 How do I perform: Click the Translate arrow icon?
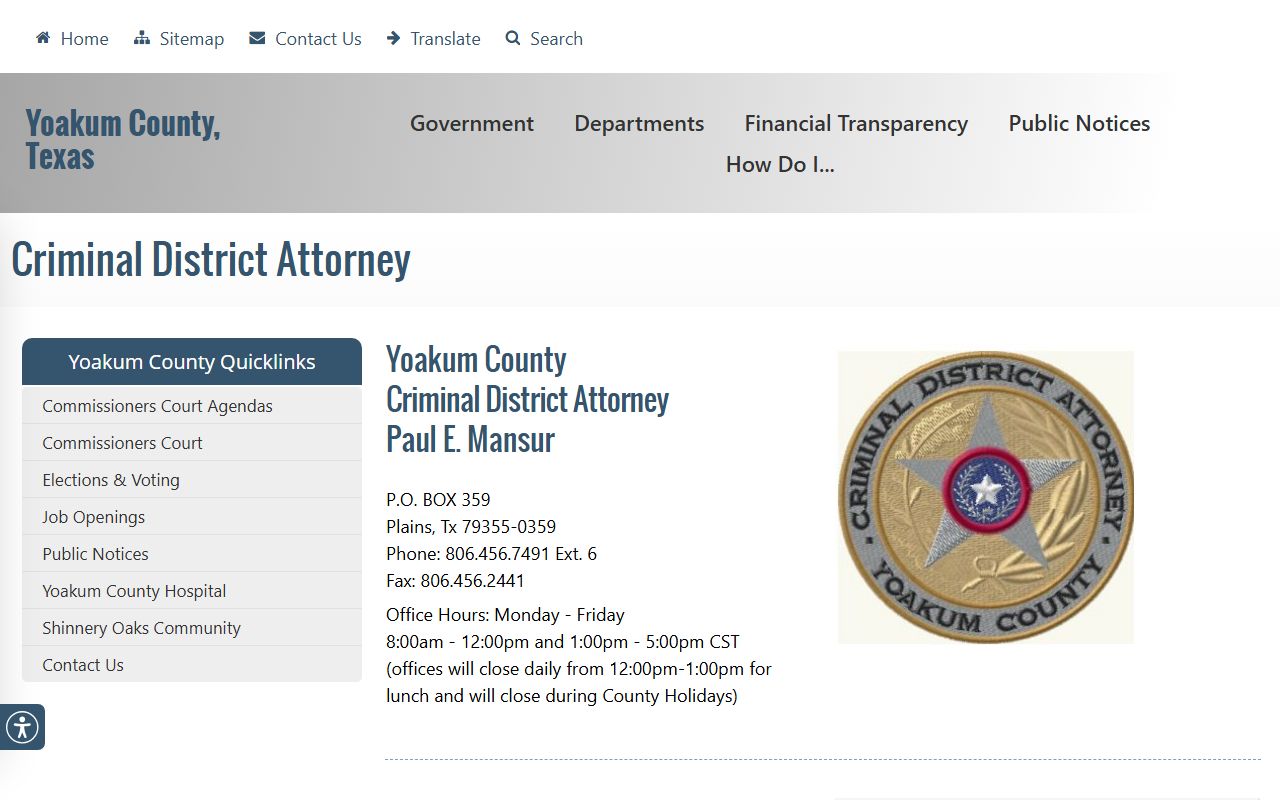[x=394, y=38]
